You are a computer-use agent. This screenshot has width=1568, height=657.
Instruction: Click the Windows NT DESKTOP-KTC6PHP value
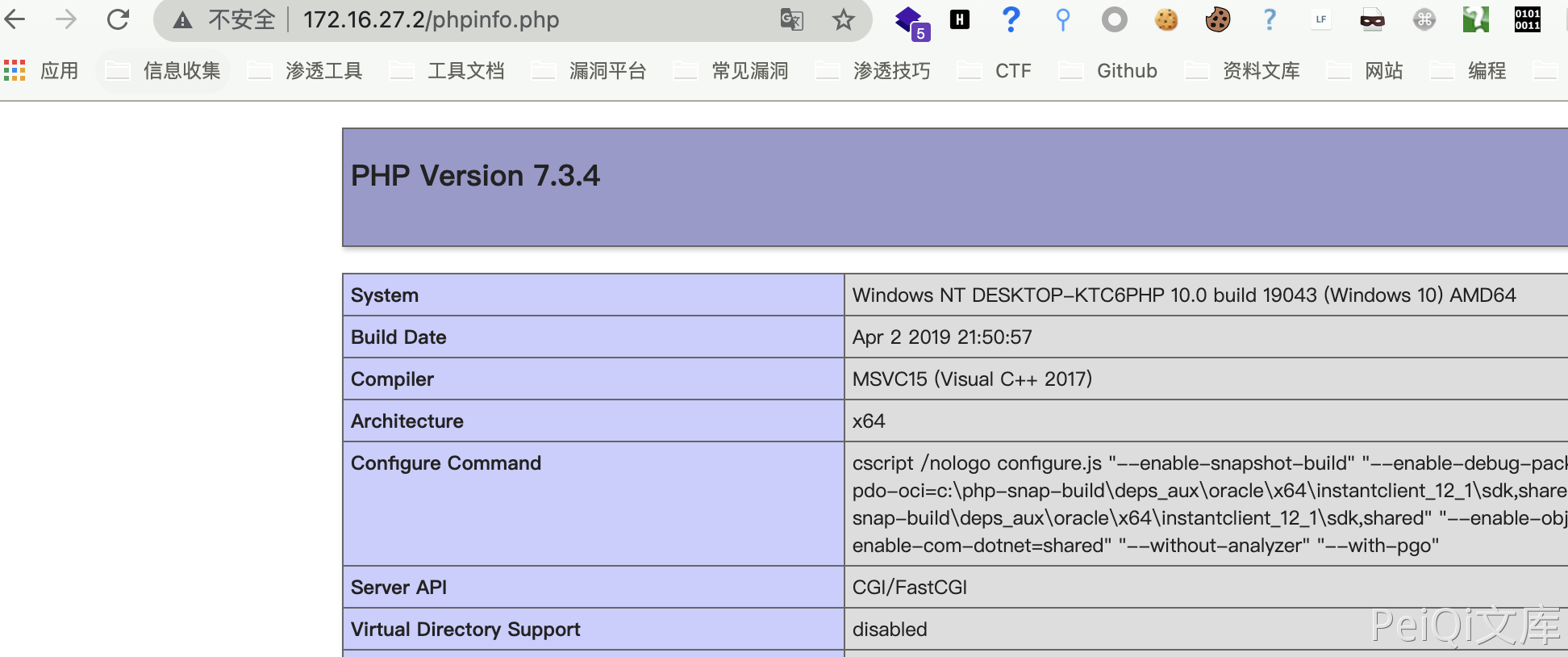[x=1184, y=295]
